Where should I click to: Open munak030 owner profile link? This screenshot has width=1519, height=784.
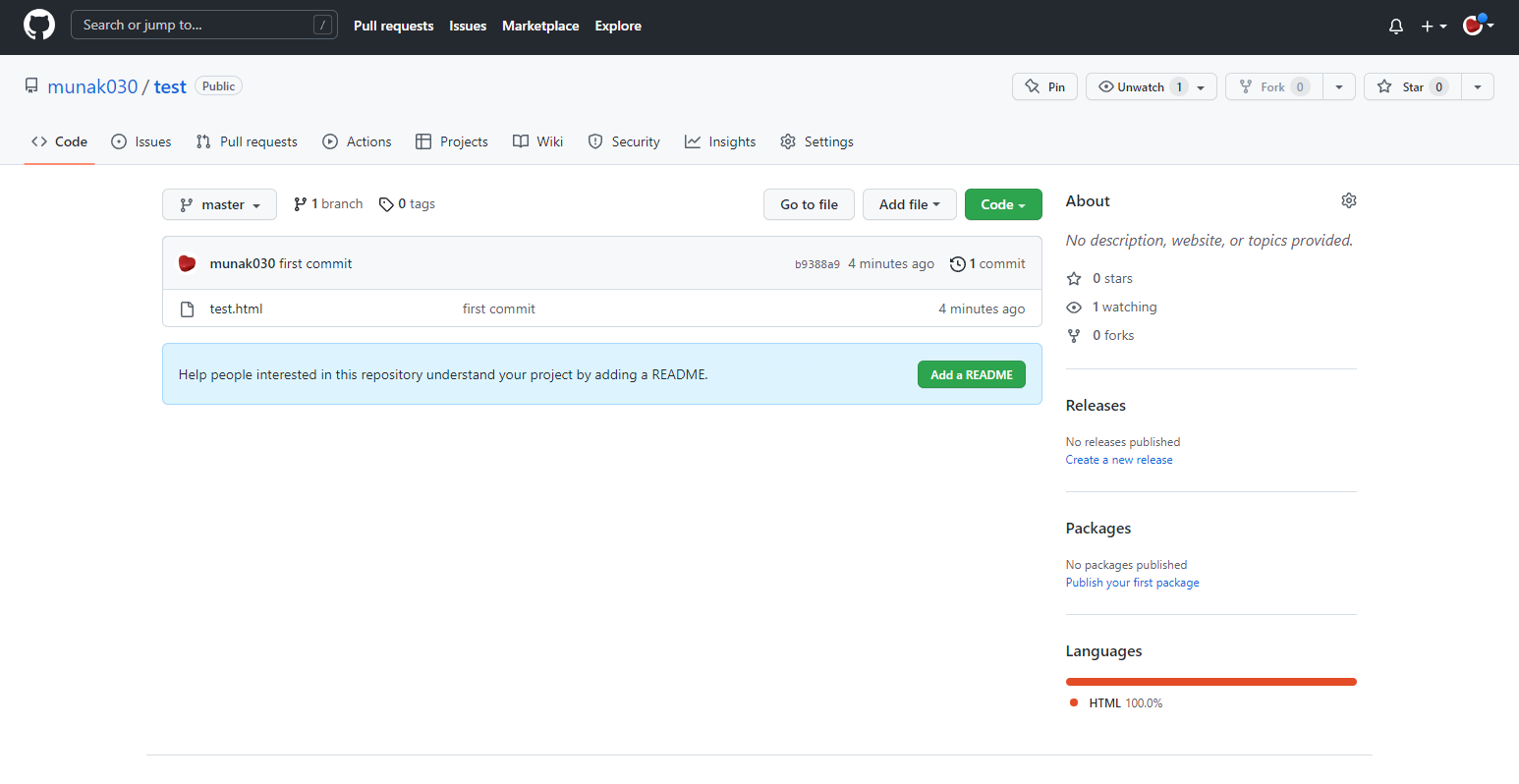point(92,86)
